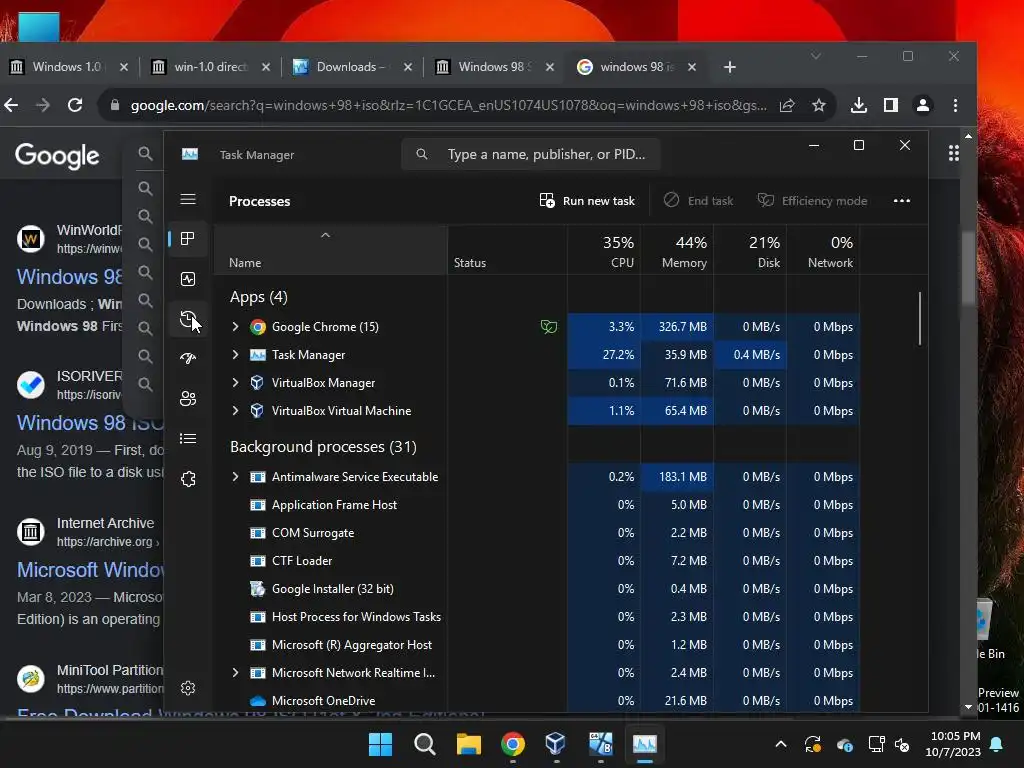Open Startup apps icon in sidebar
The height and width of the screenshot is (768, 1024).
tap(188, 359)
